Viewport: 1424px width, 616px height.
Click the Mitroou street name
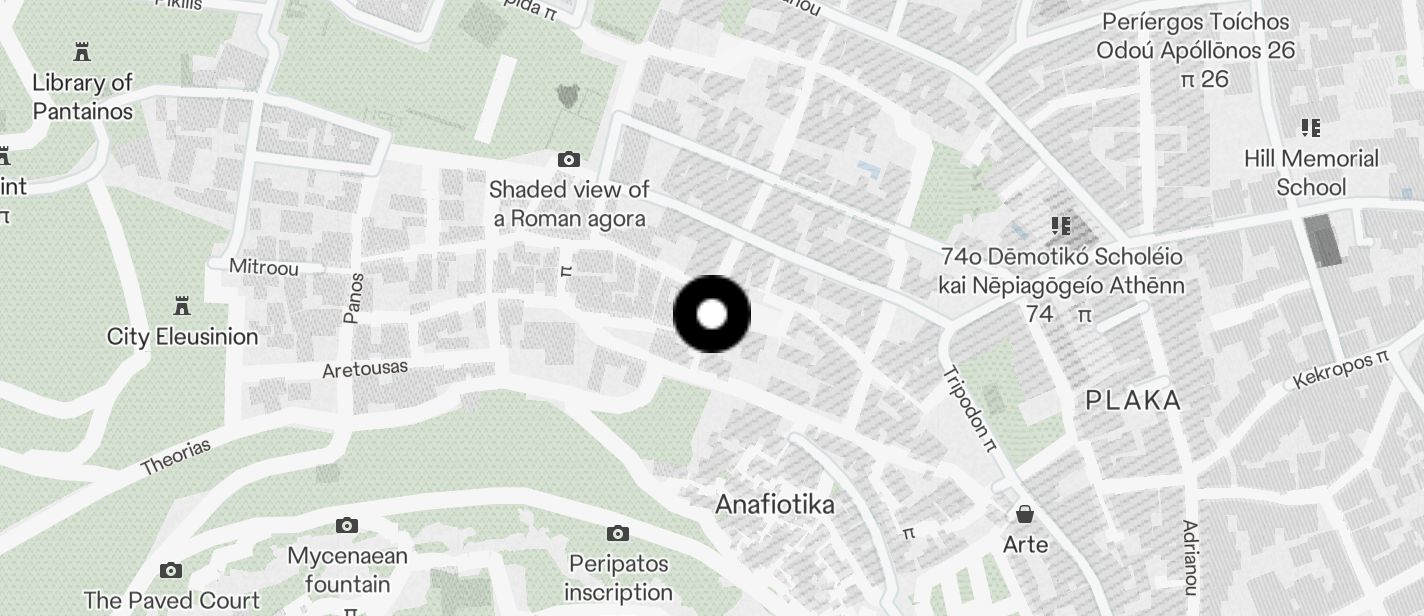point(264,267)
